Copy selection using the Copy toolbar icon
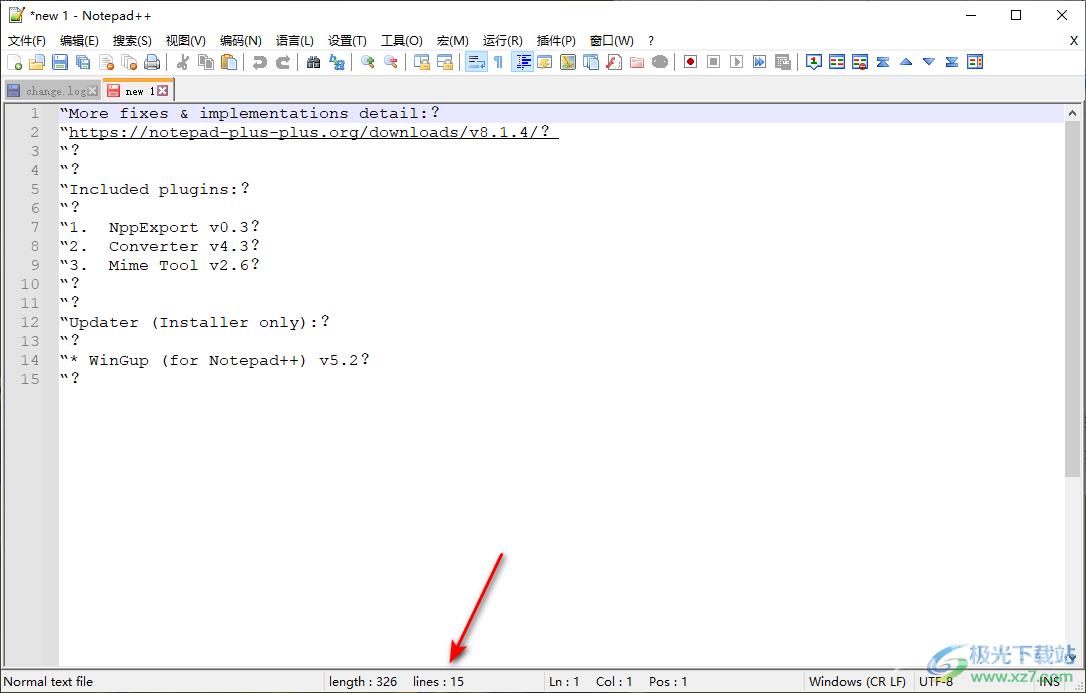 pos(206,62)
